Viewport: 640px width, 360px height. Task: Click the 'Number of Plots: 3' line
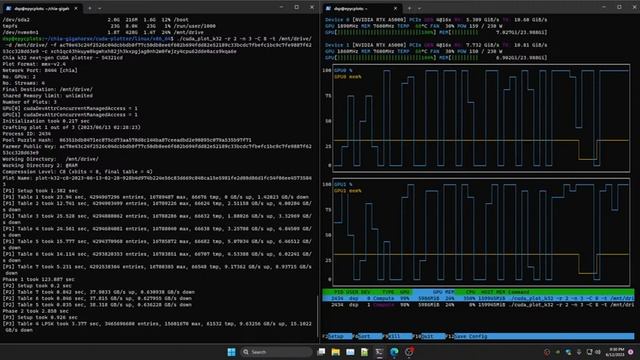click(x=29, y=102)
